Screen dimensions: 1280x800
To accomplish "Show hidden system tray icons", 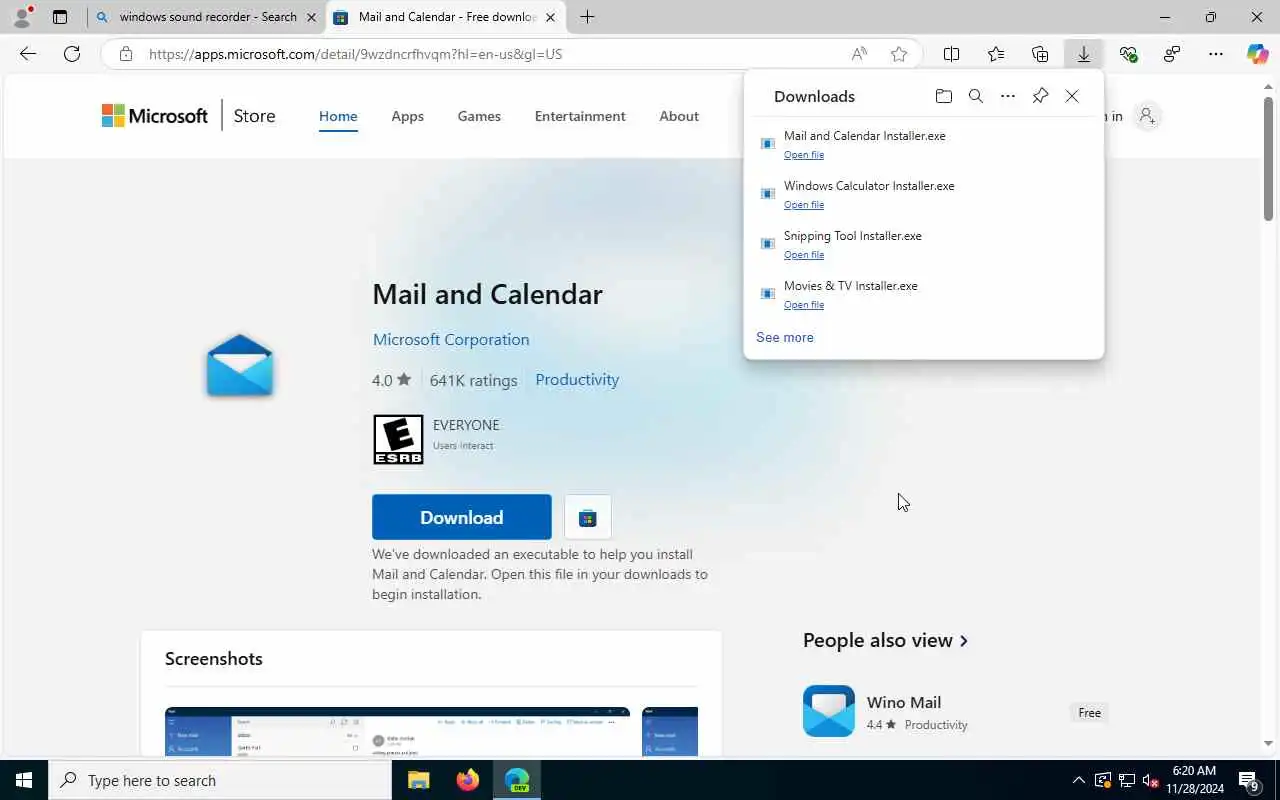I will (1078, 780).
